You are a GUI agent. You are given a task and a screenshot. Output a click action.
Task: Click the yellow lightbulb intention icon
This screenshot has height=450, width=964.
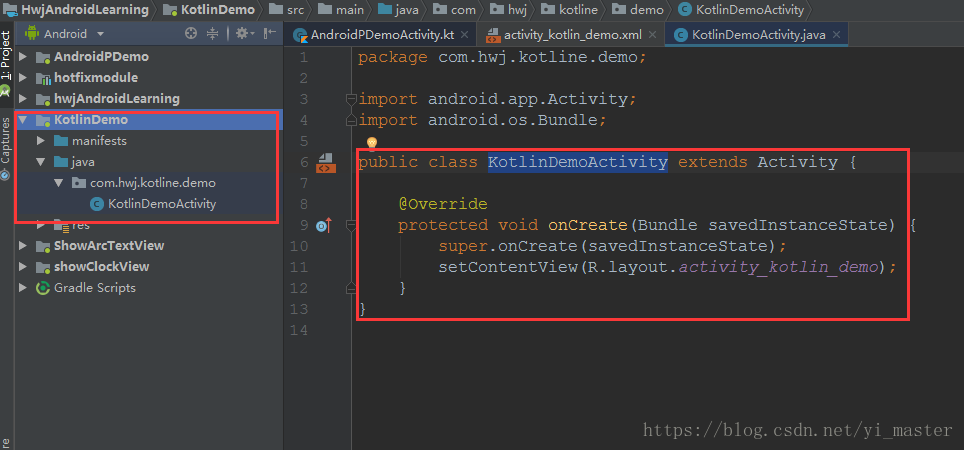371,143
